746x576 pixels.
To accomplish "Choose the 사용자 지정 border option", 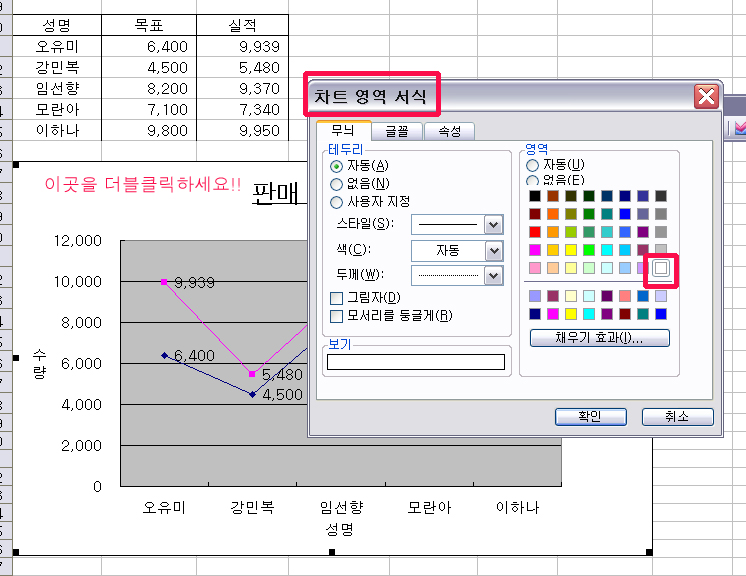I will coord(370,202).
